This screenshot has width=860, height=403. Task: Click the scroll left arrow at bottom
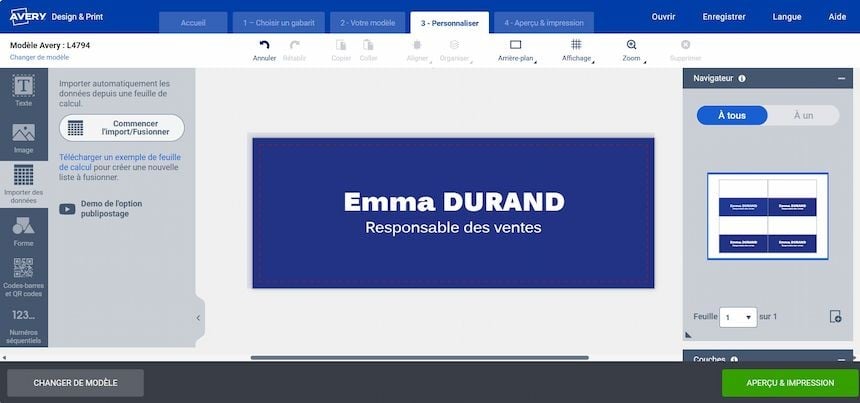pyautogui.click(x=4, y=357)
